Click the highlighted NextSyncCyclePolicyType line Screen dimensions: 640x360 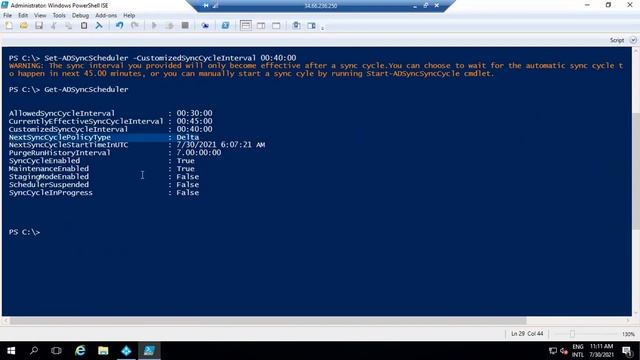pos(104,137)
